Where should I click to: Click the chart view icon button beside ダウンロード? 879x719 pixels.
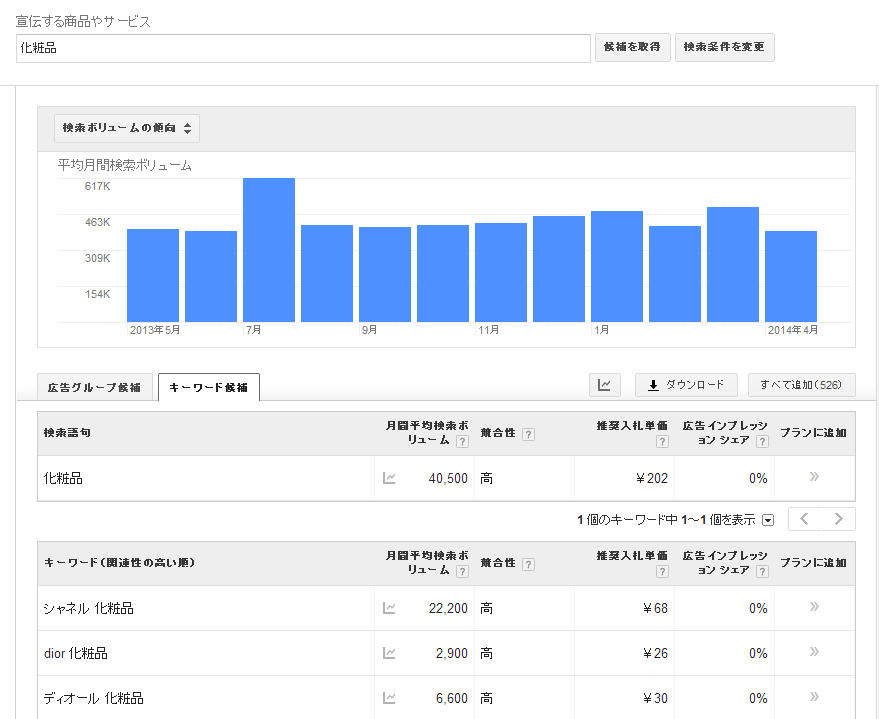click(604, 385)
